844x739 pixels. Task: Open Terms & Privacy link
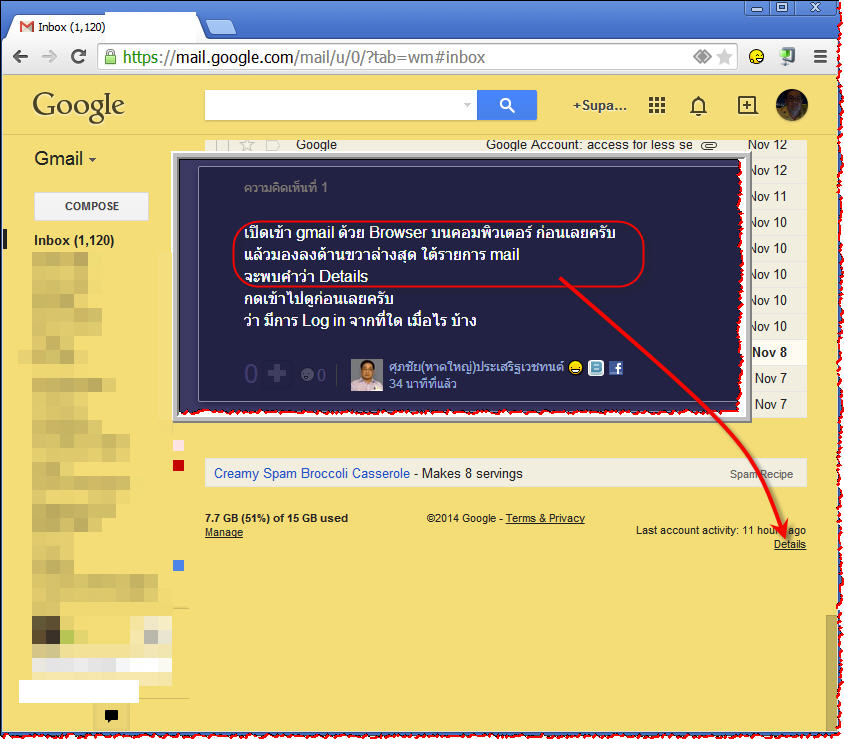545,518
